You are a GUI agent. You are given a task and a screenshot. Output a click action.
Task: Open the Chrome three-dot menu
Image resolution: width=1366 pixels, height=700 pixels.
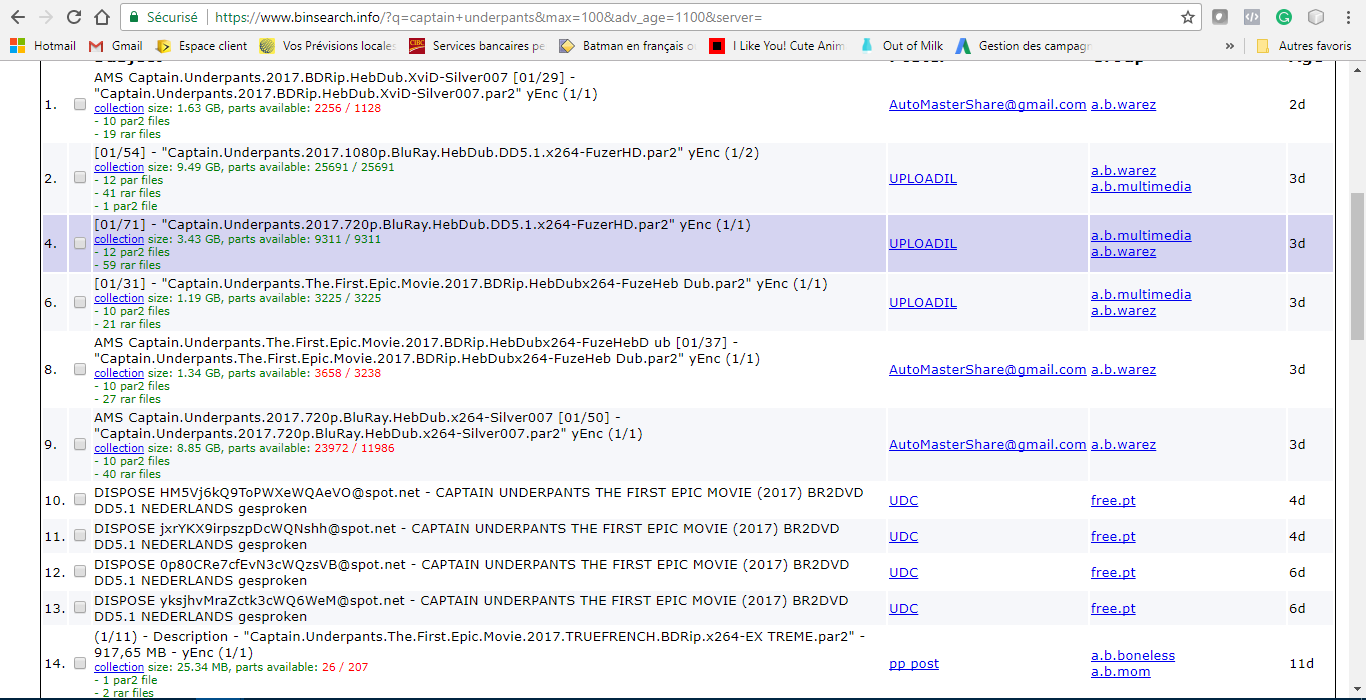[x=1347, y=17]
